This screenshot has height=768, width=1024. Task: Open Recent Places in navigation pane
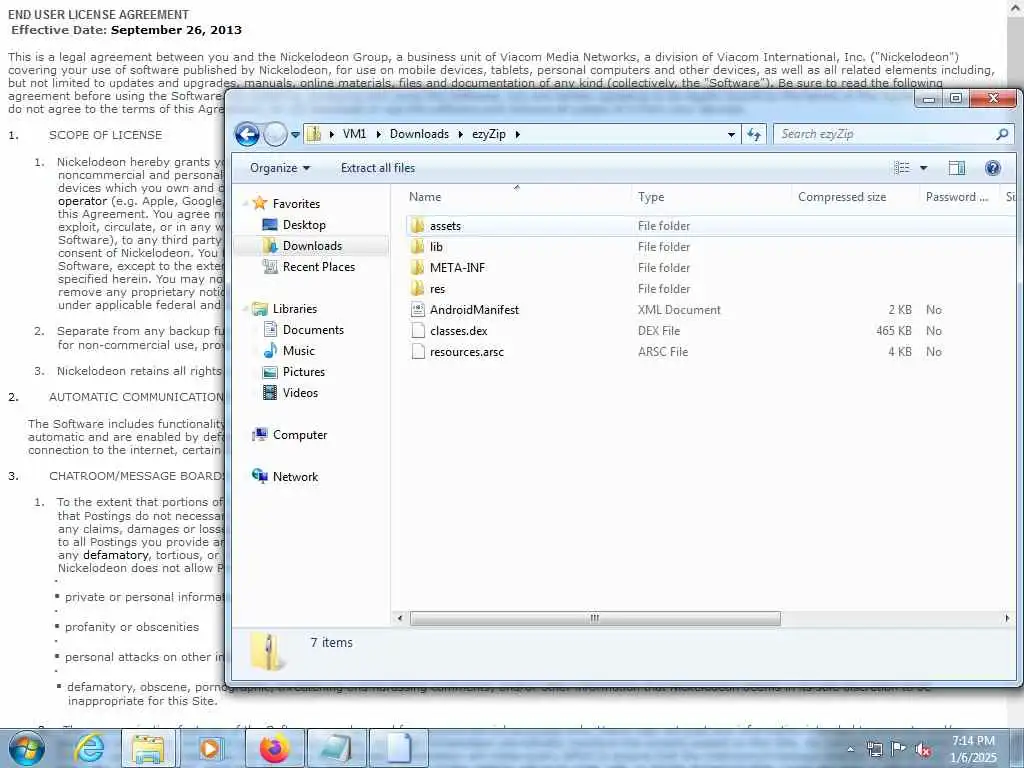[318, 266]
